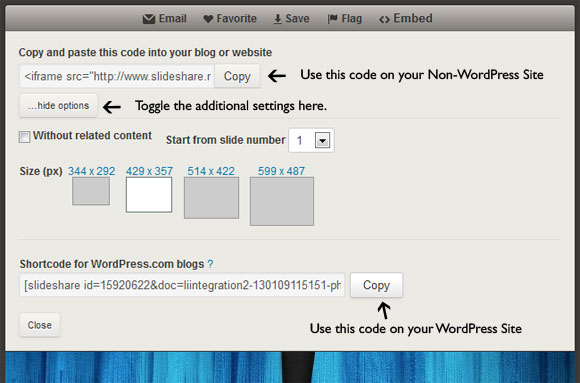Select the iframe embed code field

[117, 76]
